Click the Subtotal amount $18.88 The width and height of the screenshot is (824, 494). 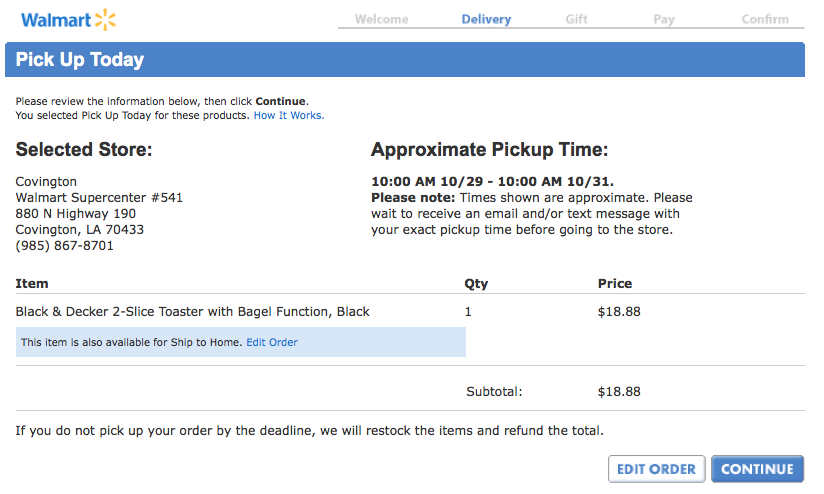(x=619, y=391)
